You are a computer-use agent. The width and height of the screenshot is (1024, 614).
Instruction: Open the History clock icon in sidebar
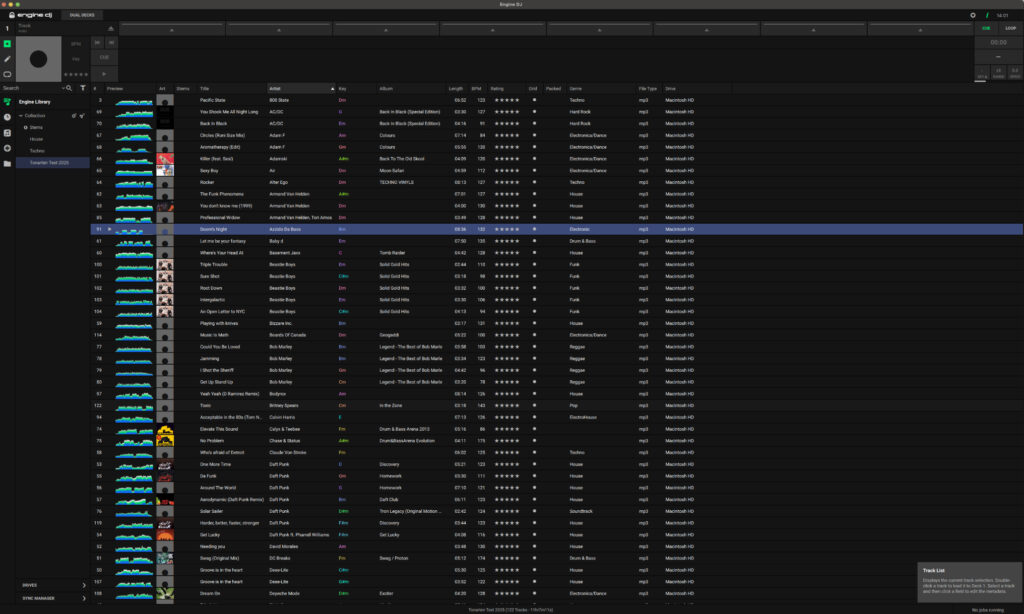(x=7, y=117)
